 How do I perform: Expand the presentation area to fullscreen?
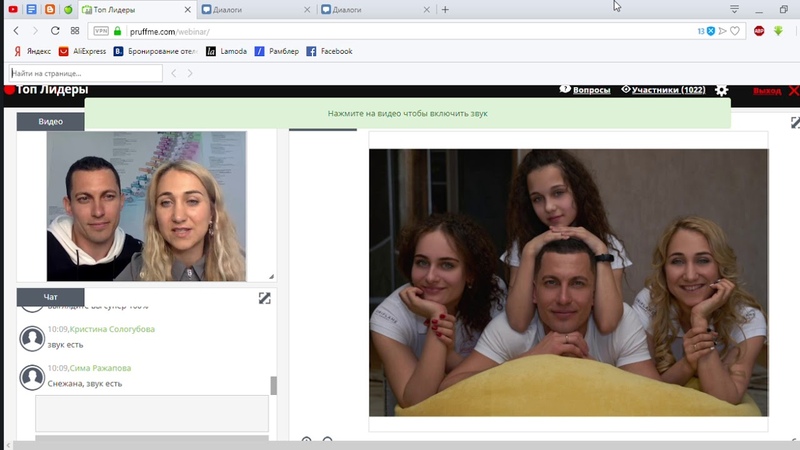tap(795, 122)
